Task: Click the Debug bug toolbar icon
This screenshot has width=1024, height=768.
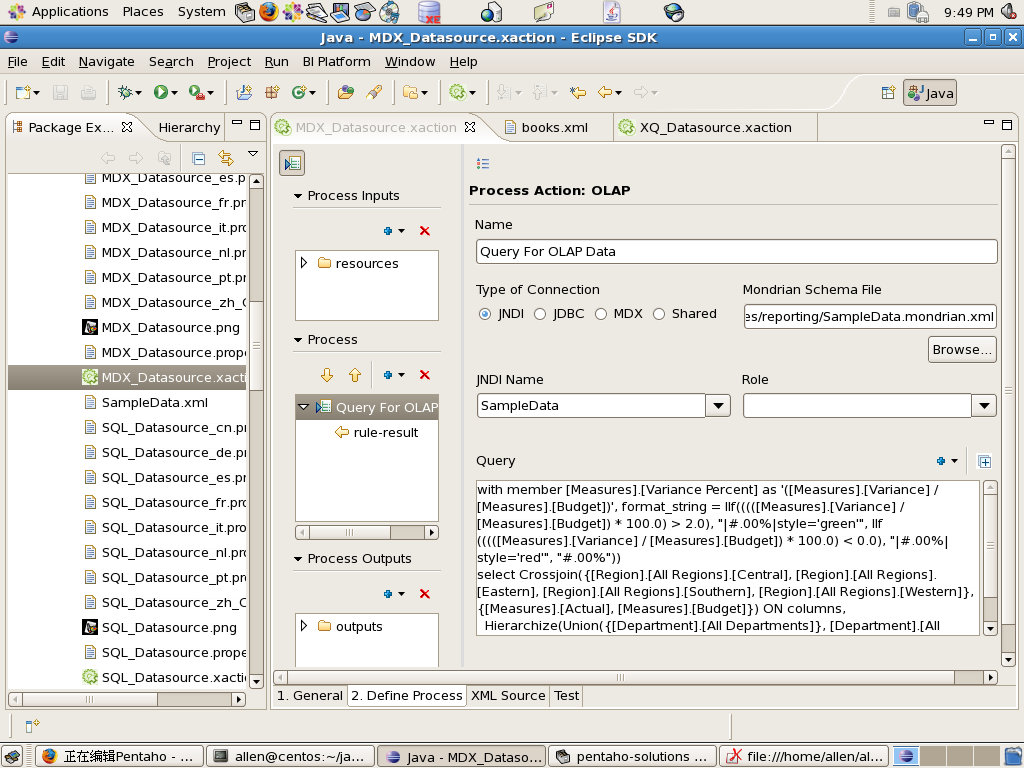Action: pos(125,93)
